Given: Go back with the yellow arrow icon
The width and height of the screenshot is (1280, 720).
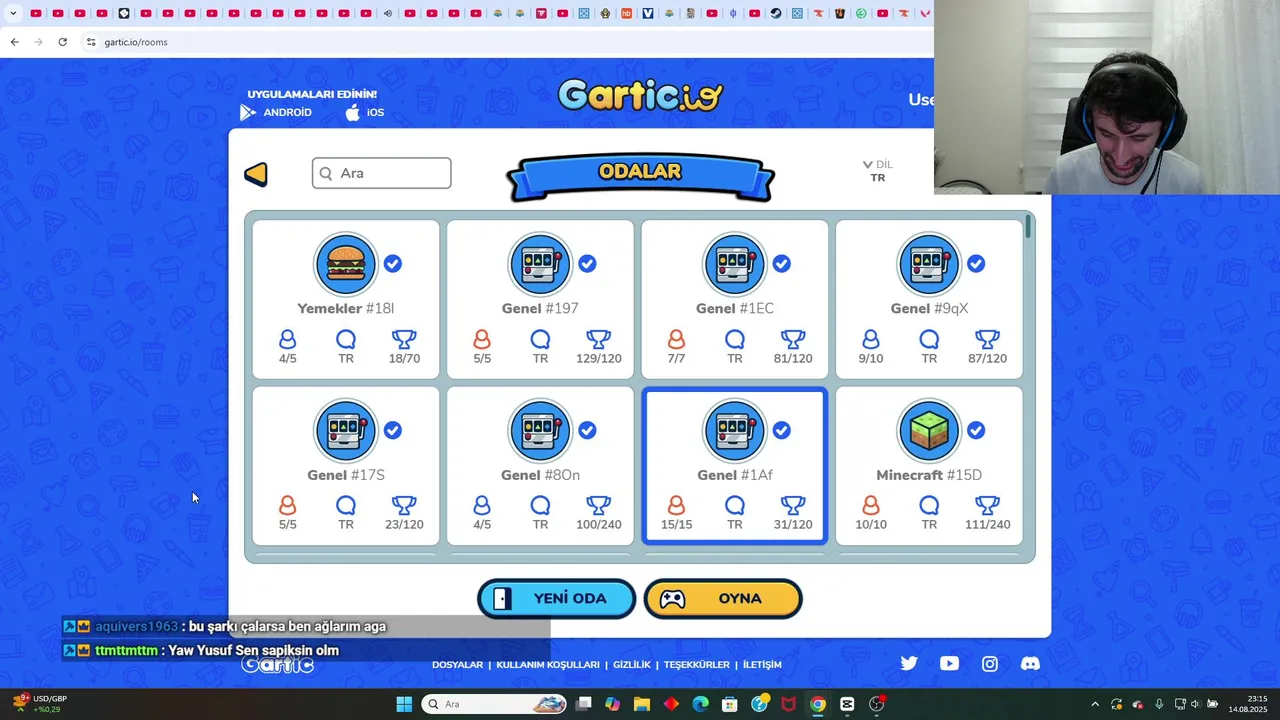Looking at the screenshot, I should (256, 174).
